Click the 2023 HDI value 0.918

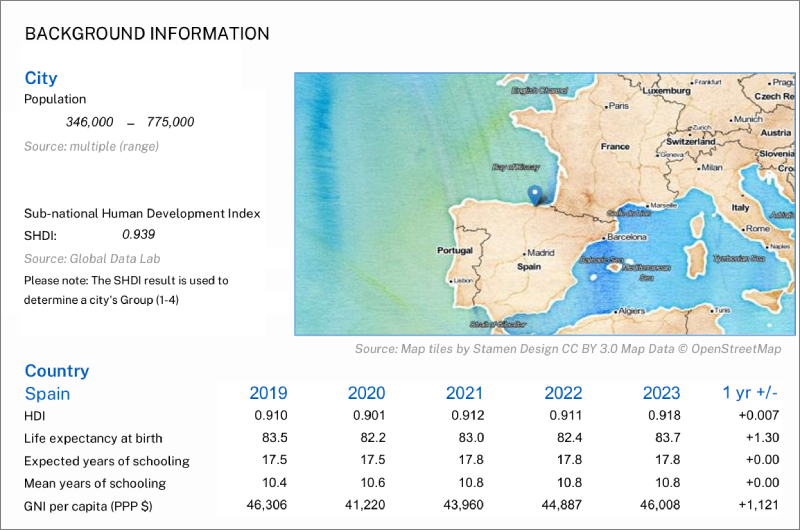[x=662, y=415]
